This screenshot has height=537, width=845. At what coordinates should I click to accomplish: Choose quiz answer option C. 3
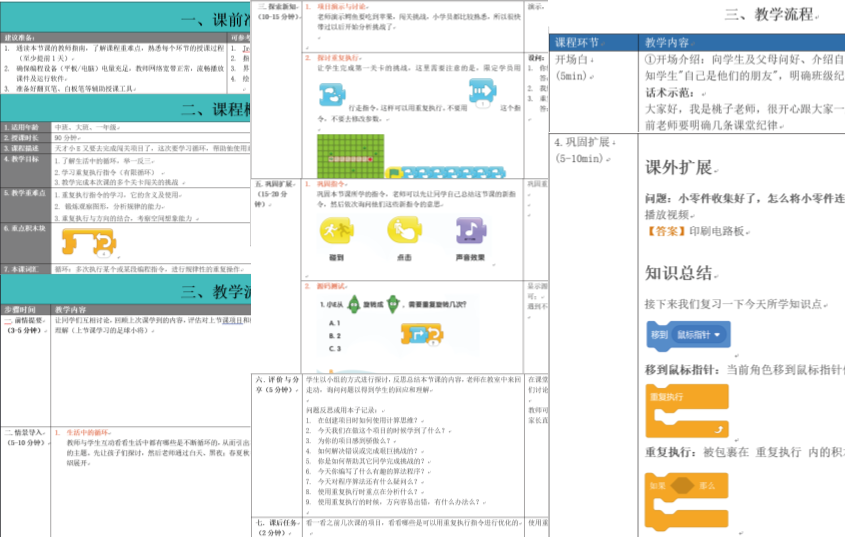336,349
